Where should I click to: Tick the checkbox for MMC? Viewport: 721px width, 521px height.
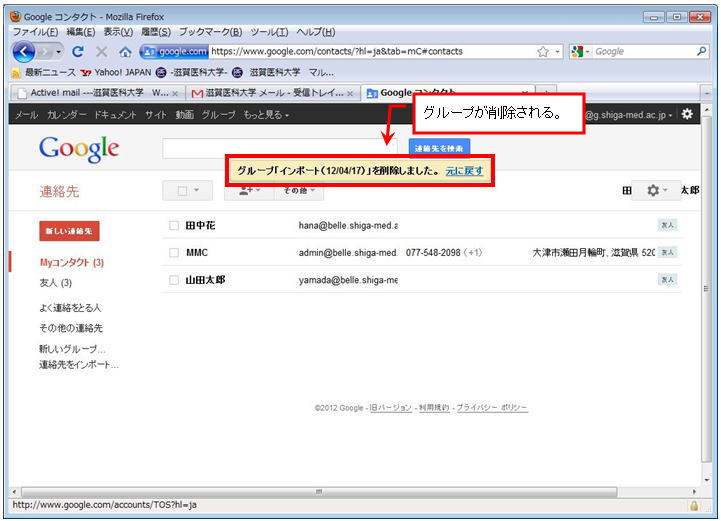174,252
